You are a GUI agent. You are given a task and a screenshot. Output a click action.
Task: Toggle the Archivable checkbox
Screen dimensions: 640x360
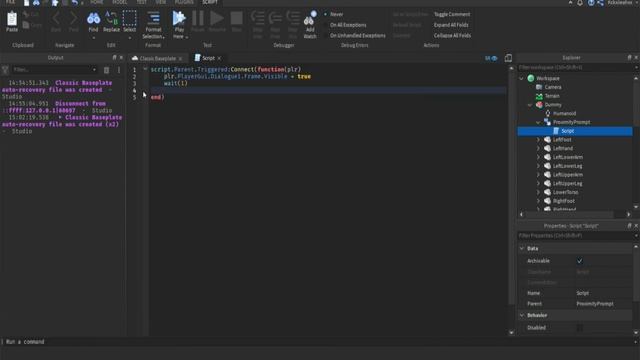(580, 260)
